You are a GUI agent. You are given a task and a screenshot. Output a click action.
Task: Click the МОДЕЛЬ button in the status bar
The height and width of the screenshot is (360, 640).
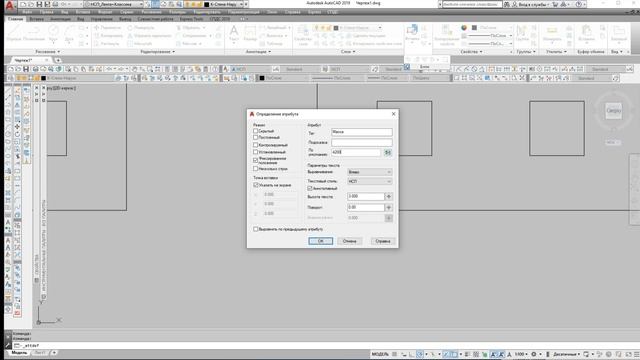click(x=380, y=354)
